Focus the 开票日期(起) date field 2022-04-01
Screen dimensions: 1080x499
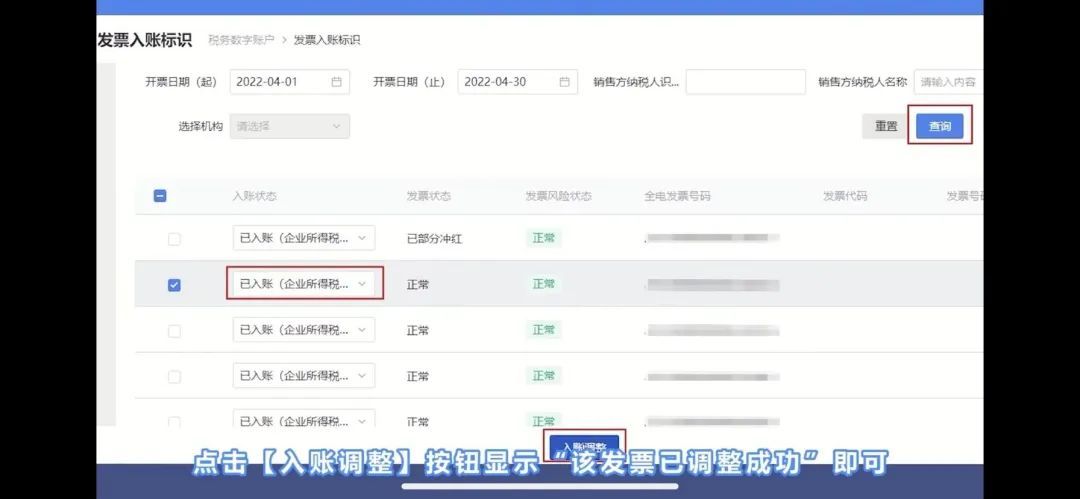pyautogui.click(x=289, y=82)
